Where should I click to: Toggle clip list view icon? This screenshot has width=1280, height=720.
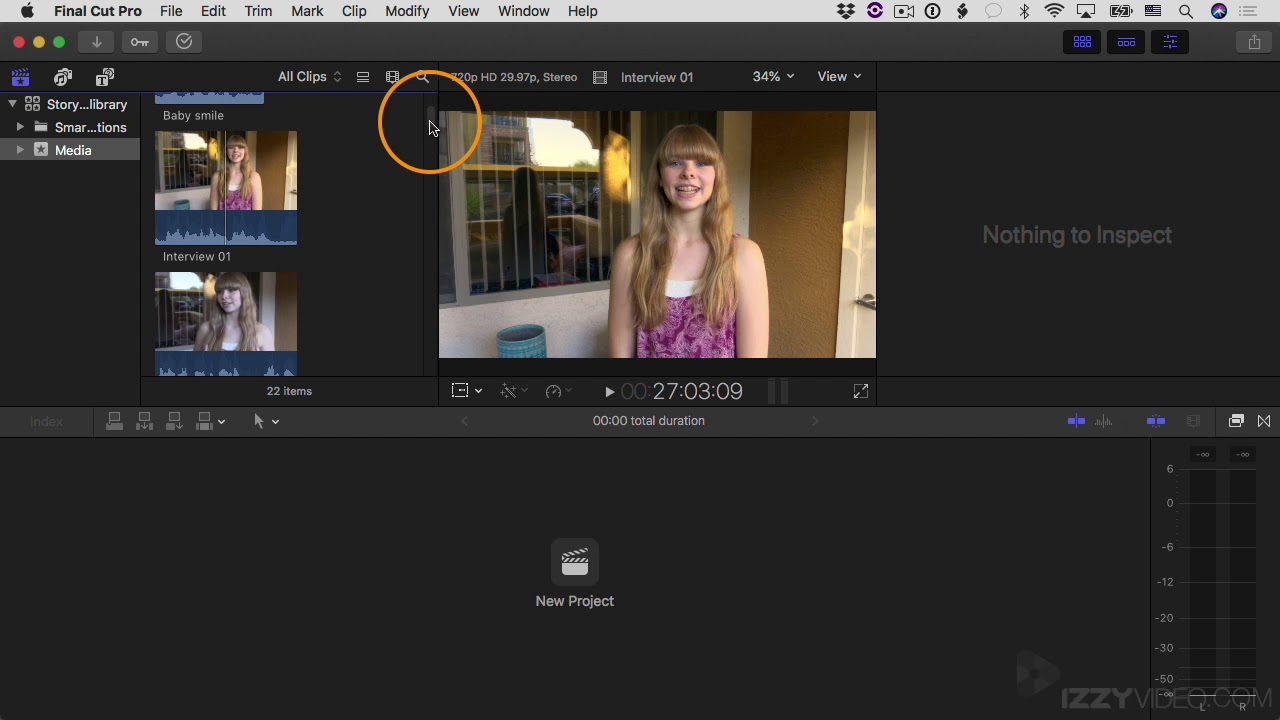(363, 77)
